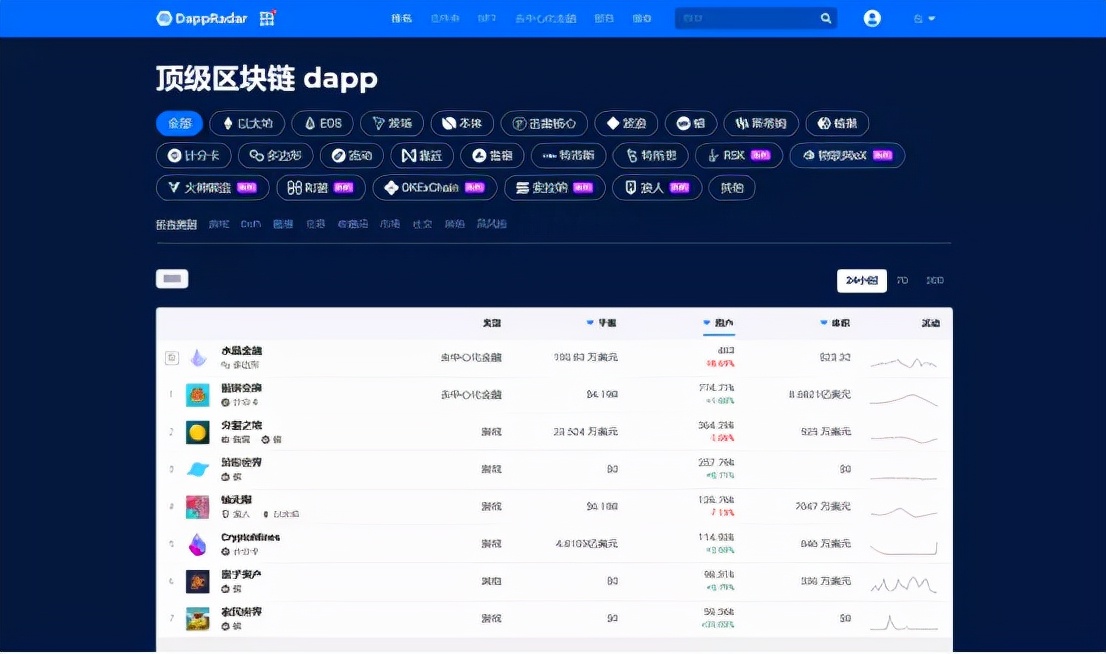Open the apps grid icon with red badge
1106x654 pixels.
coord(266,17)
